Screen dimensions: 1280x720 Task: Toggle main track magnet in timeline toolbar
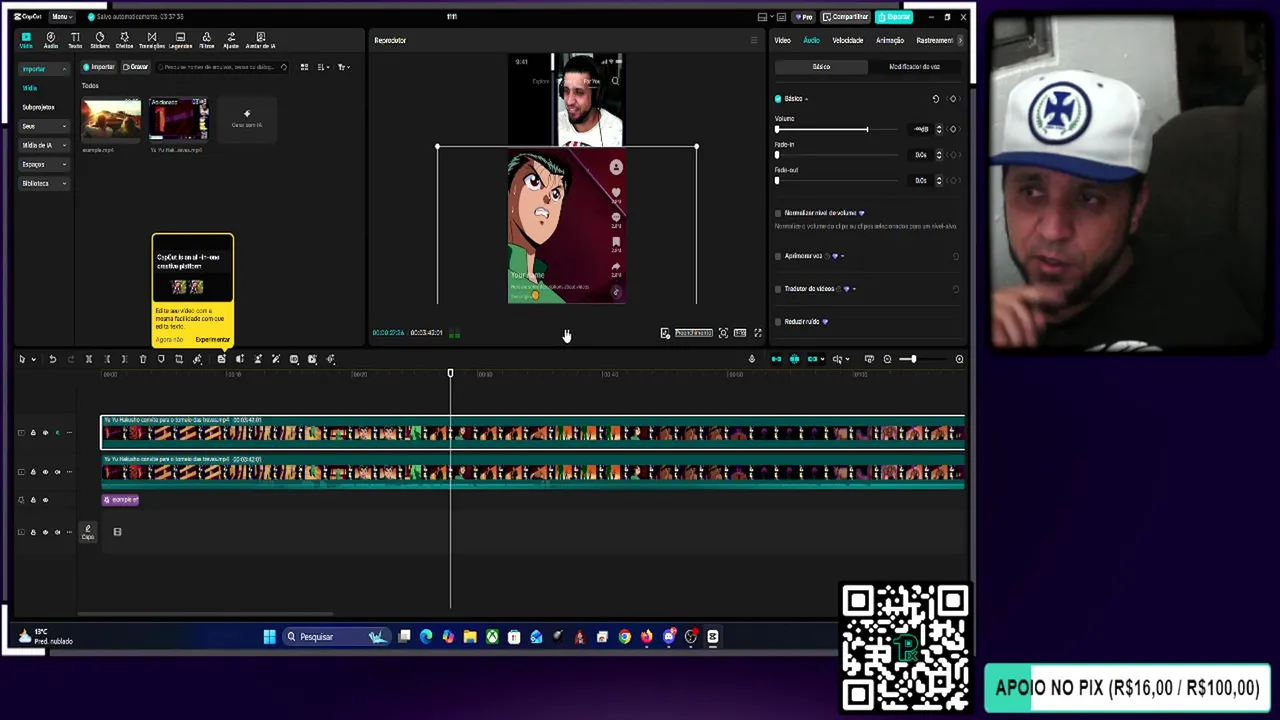(x=776, y=359)
